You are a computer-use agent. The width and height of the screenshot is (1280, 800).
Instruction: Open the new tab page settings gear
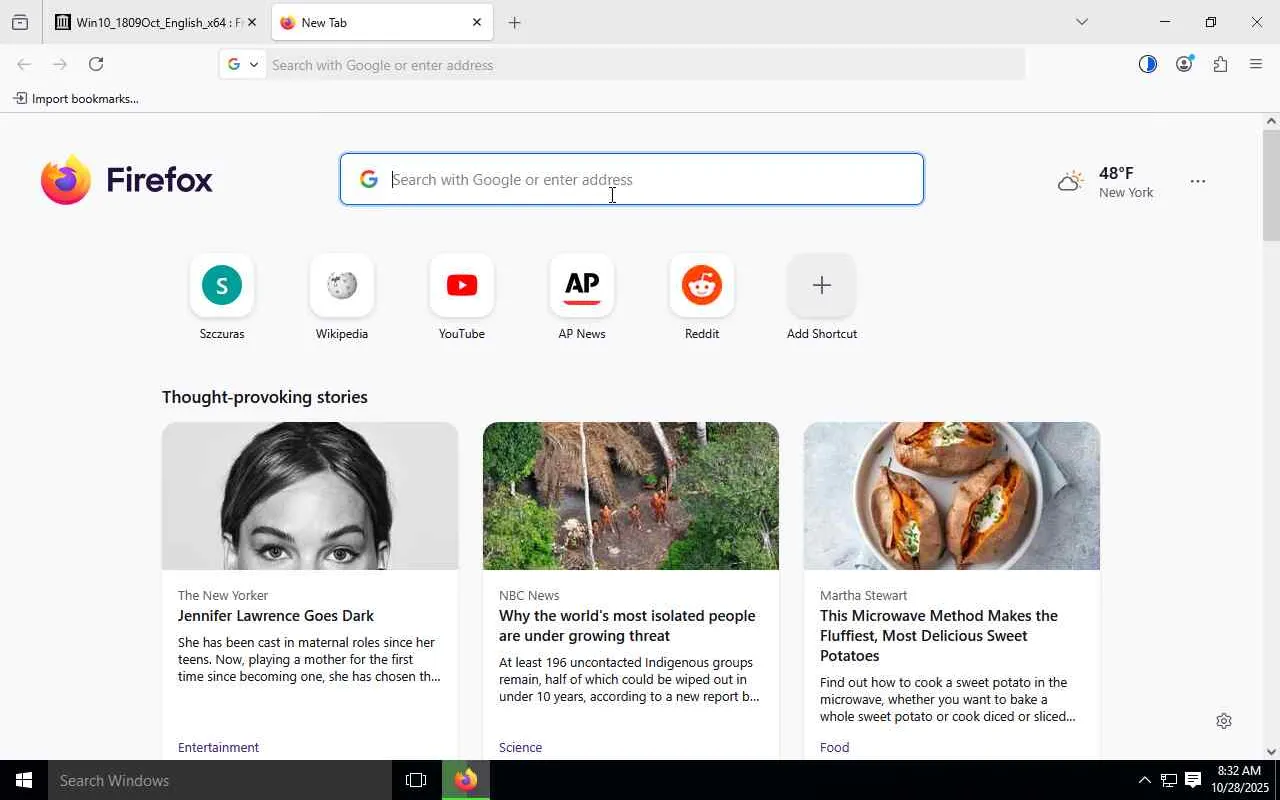click(x=1224, y=721)
